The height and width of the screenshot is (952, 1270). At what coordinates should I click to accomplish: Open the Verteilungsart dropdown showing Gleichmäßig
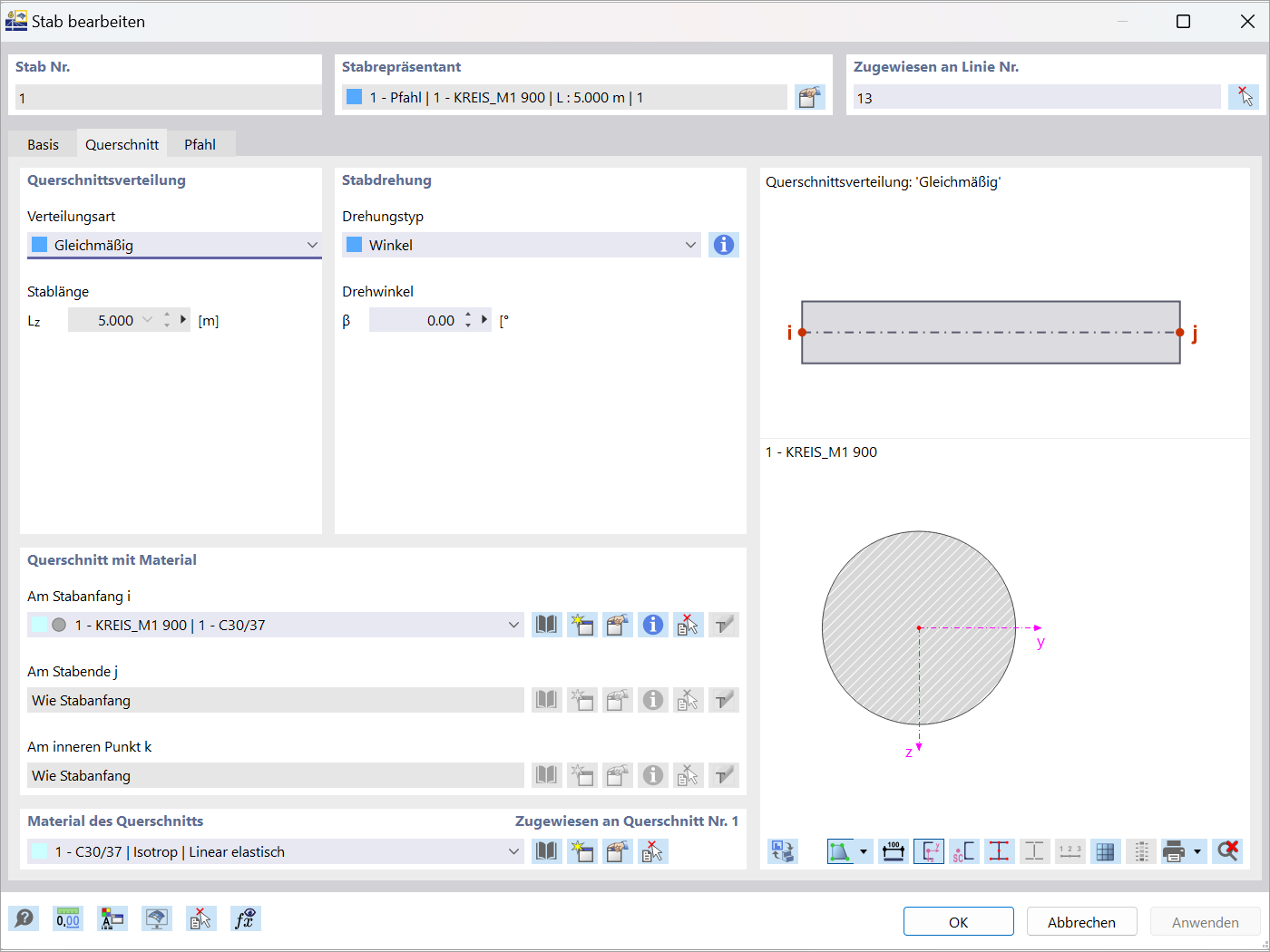click(174, 245)
